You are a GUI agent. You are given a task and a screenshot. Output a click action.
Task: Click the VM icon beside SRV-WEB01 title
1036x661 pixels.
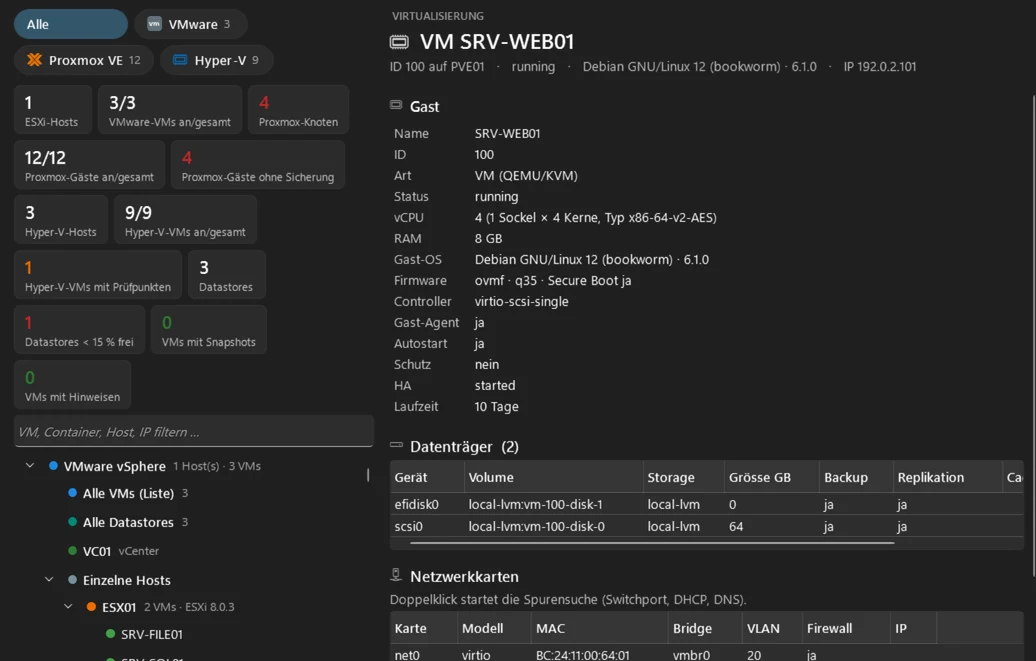[x=399, y=42]
